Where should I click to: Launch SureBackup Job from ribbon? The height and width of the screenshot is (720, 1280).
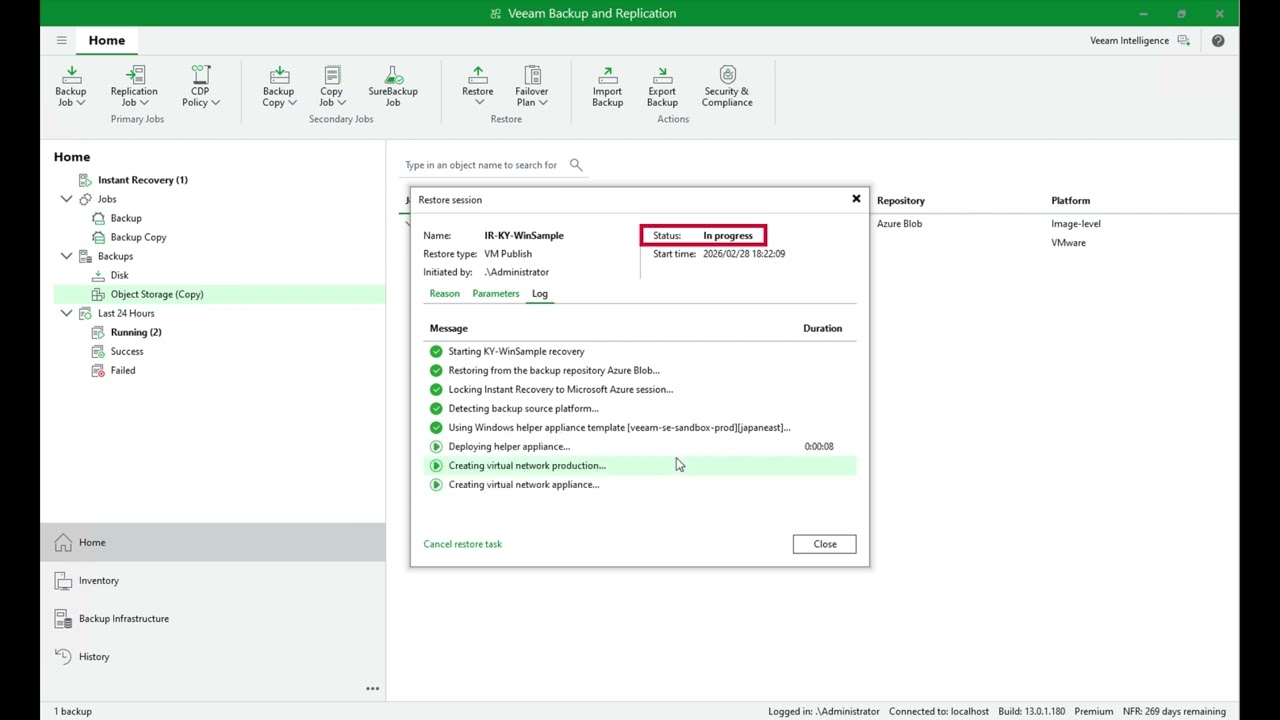pos(393,86)
